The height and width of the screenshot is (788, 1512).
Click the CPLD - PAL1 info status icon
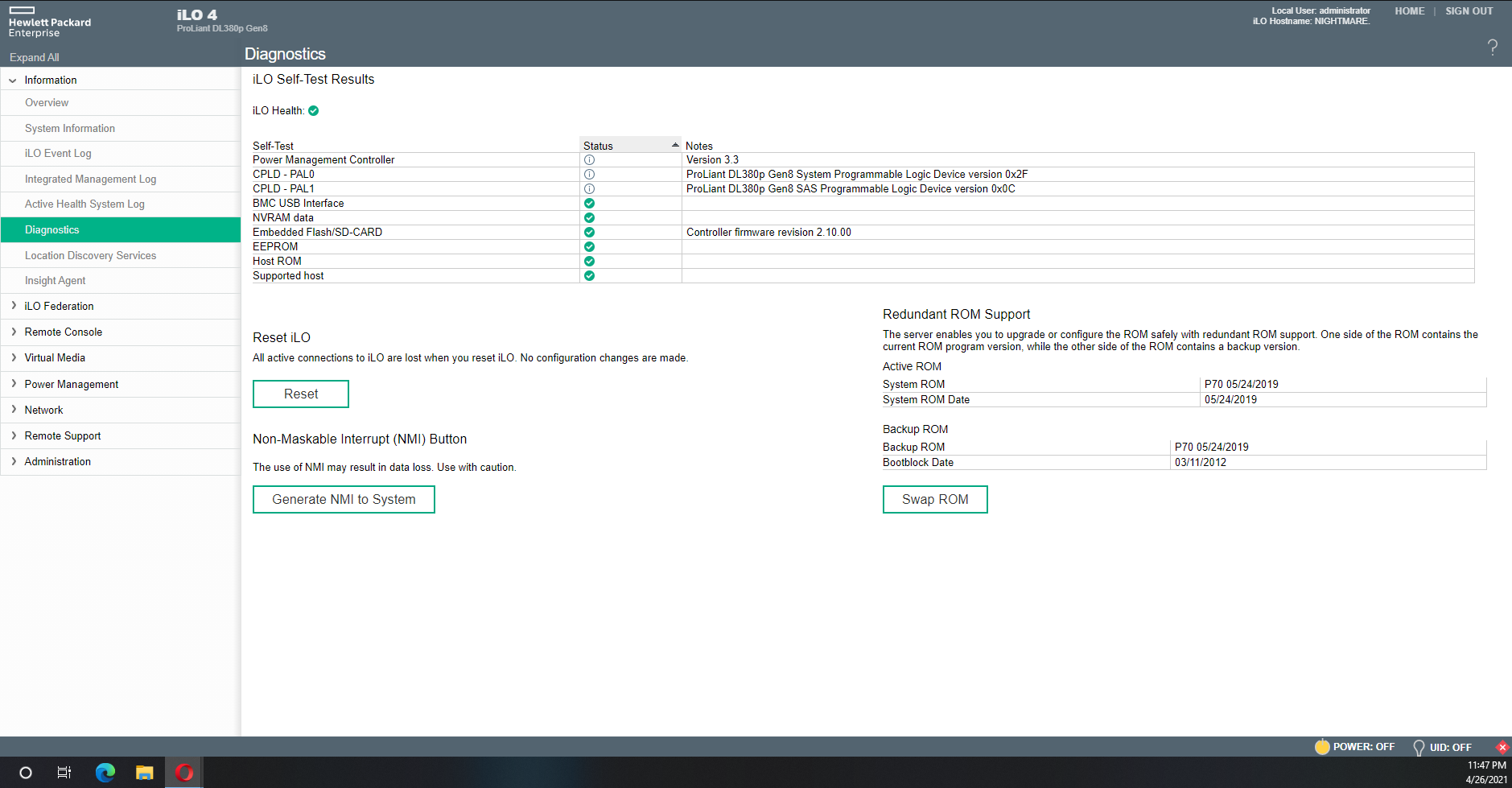(x=589, y=189)
